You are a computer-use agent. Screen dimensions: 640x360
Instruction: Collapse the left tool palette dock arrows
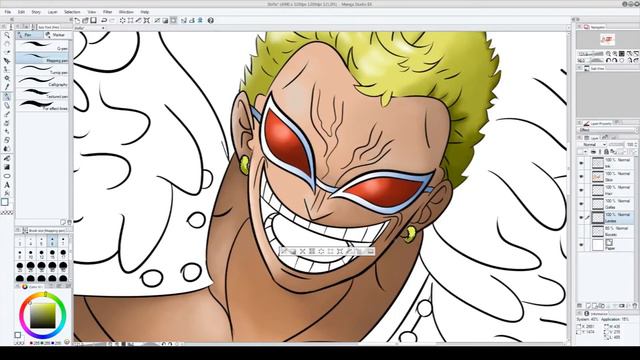click(12, 19)
